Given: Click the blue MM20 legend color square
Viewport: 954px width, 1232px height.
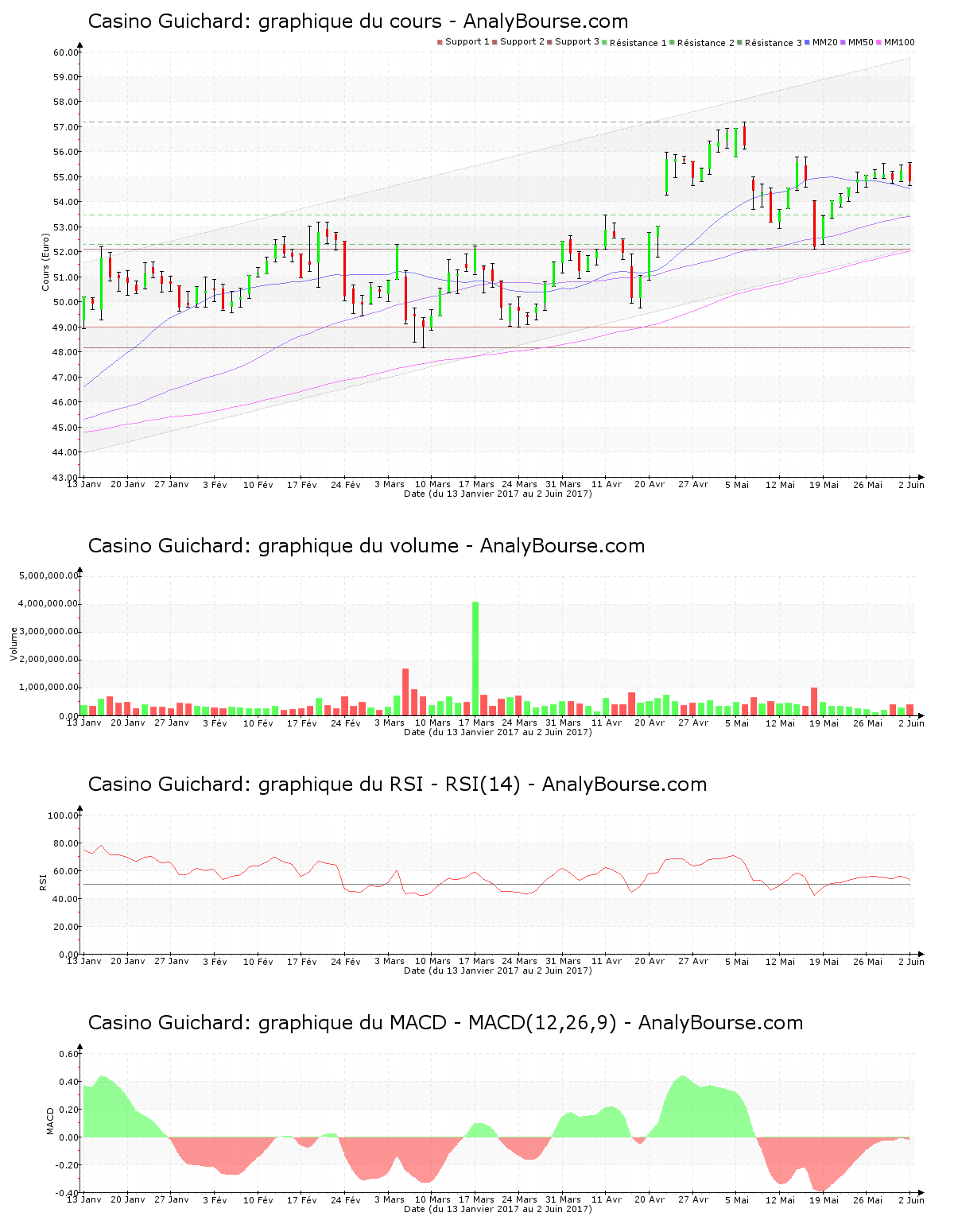Looking at the screenshot, I should 807,42.
